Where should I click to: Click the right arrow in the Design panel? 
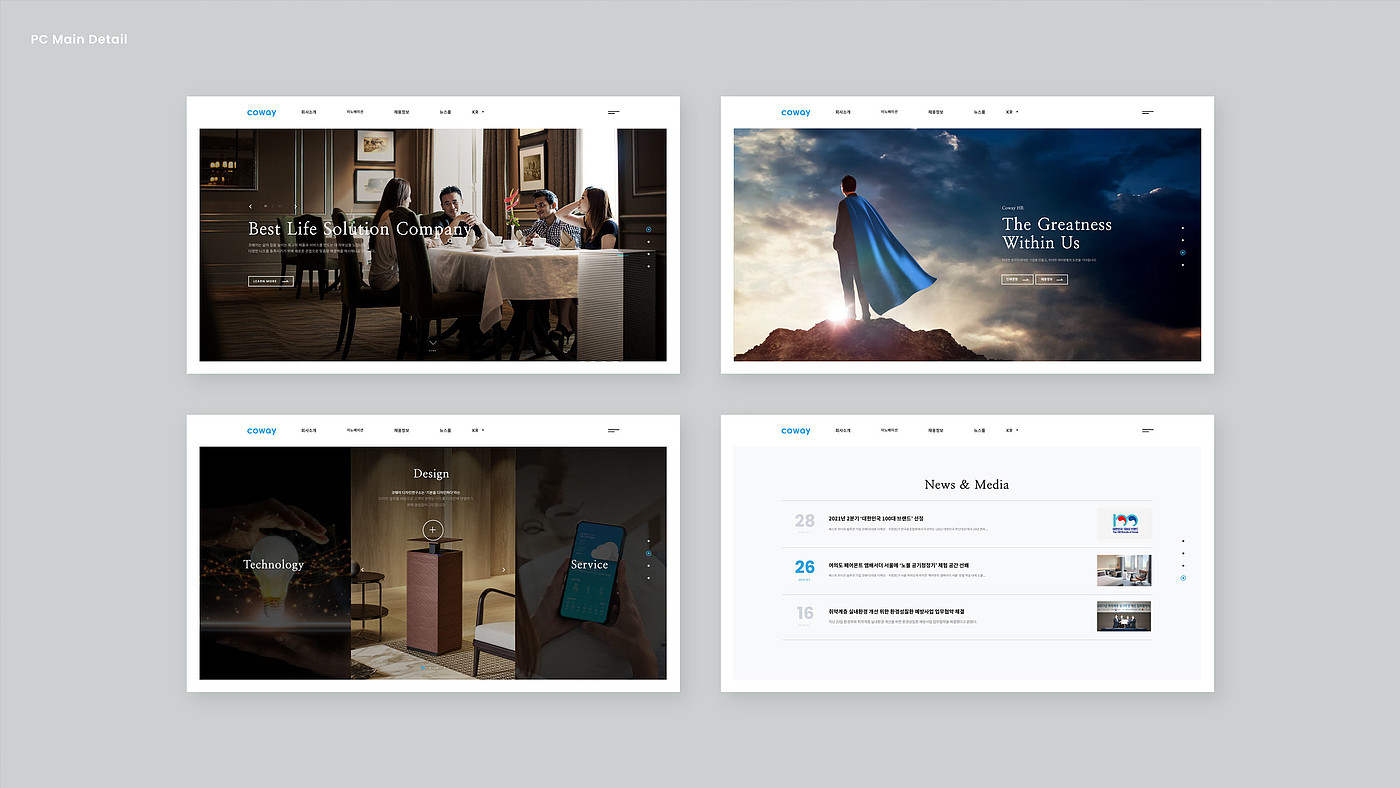(x=504, y=571)
